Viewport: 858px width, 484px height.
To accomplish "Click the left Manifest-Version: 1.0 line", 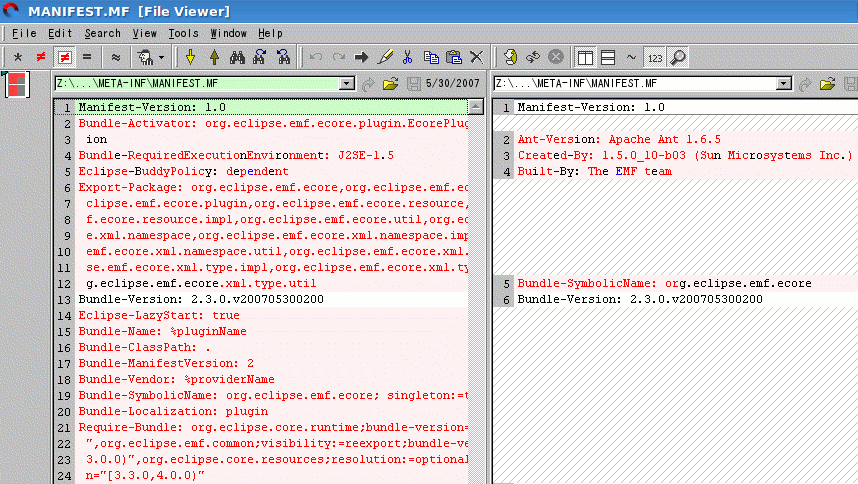I will click(x=273, y=107).
